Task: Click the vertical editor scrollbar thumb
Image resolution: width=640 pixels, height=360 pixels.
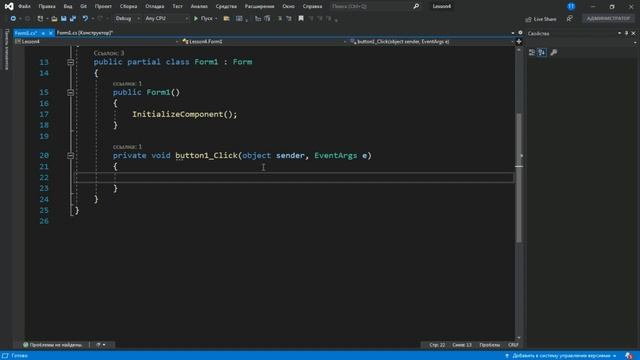Action: pyautogui.click(x=519, y=178)
